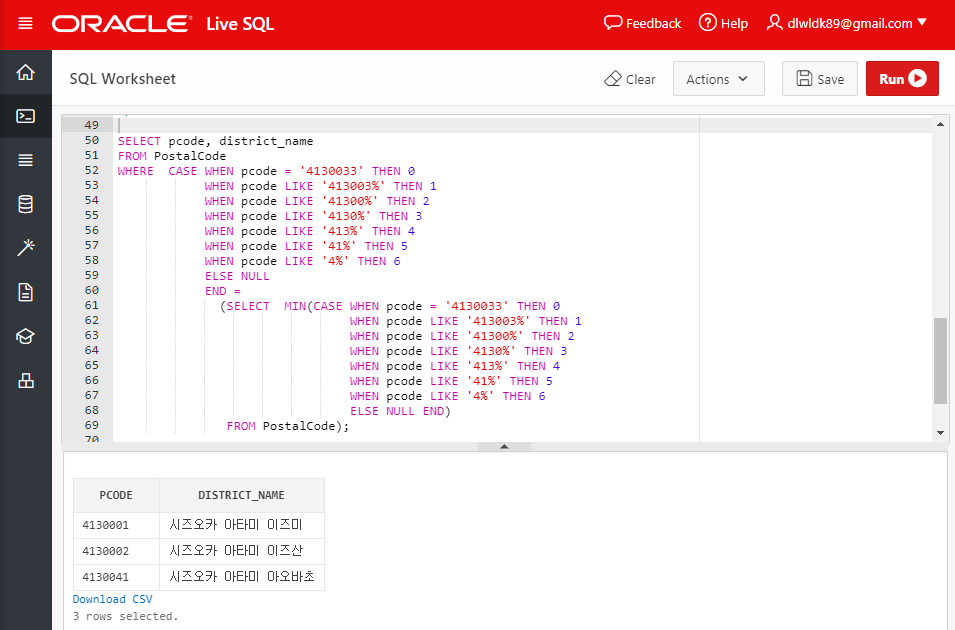955x630 pixels.
Task: Click the SELECT keyword on line 50
Action: pyautogui.click(x=139, y=141)
